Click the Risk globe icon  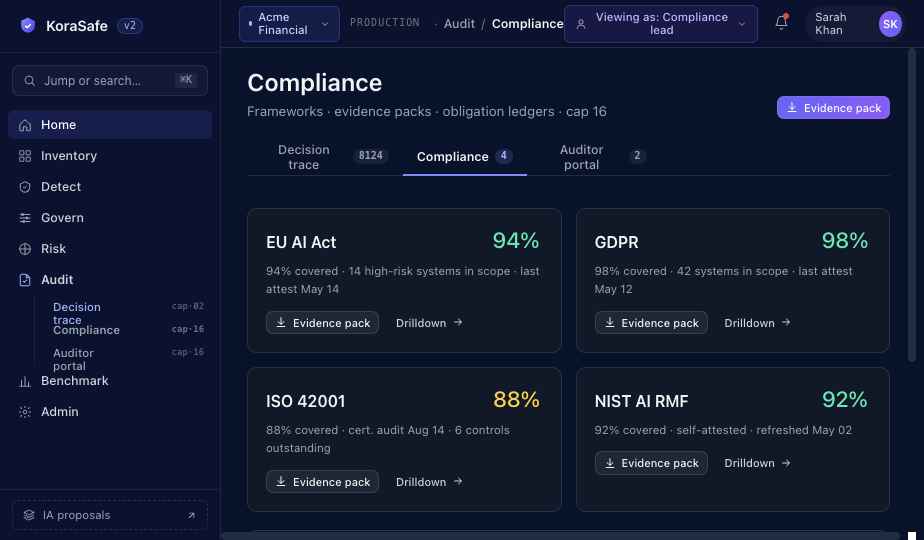tap(25, 249)
